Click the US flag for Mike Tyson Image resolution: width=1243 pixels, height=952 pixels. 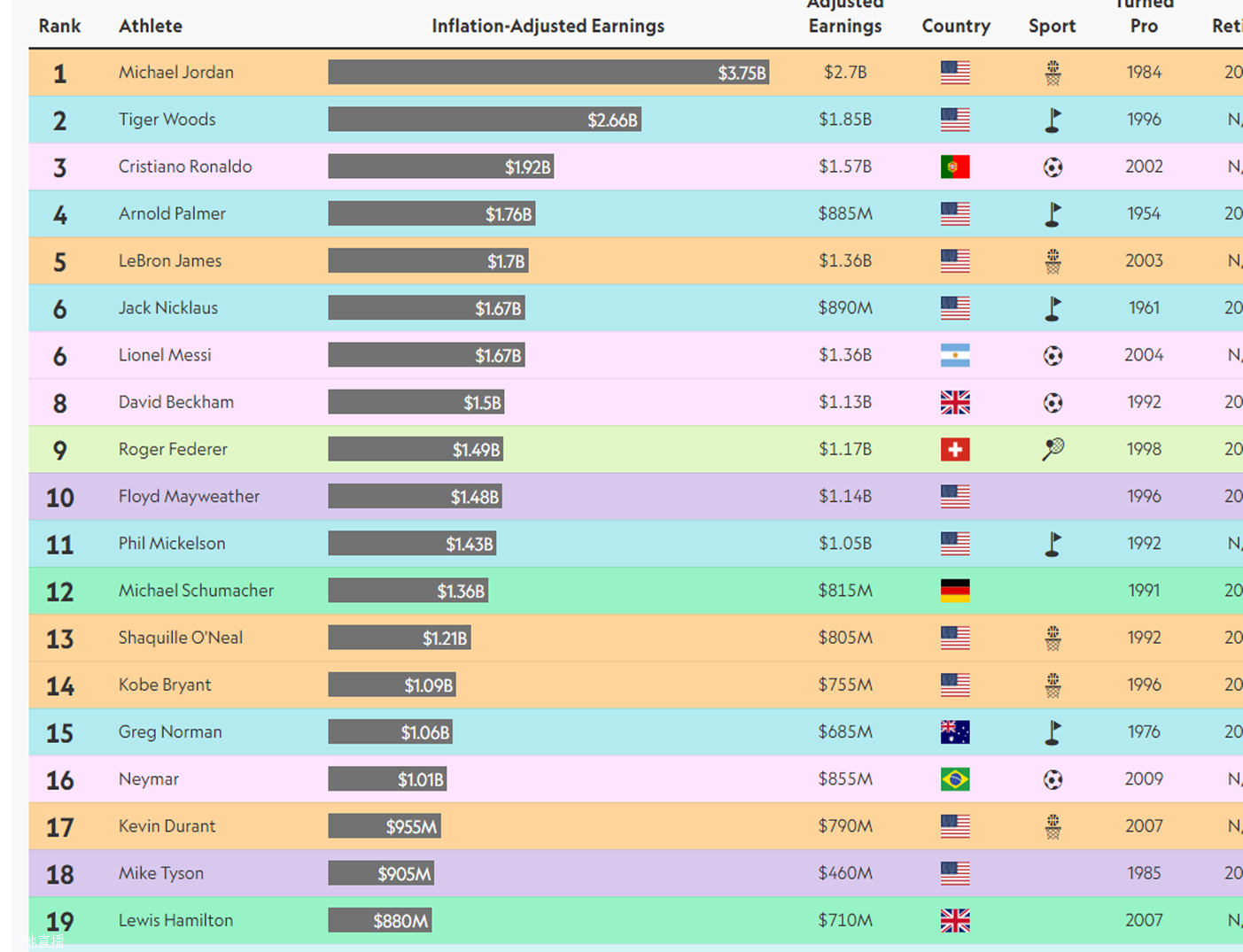[x=955, y=873]
